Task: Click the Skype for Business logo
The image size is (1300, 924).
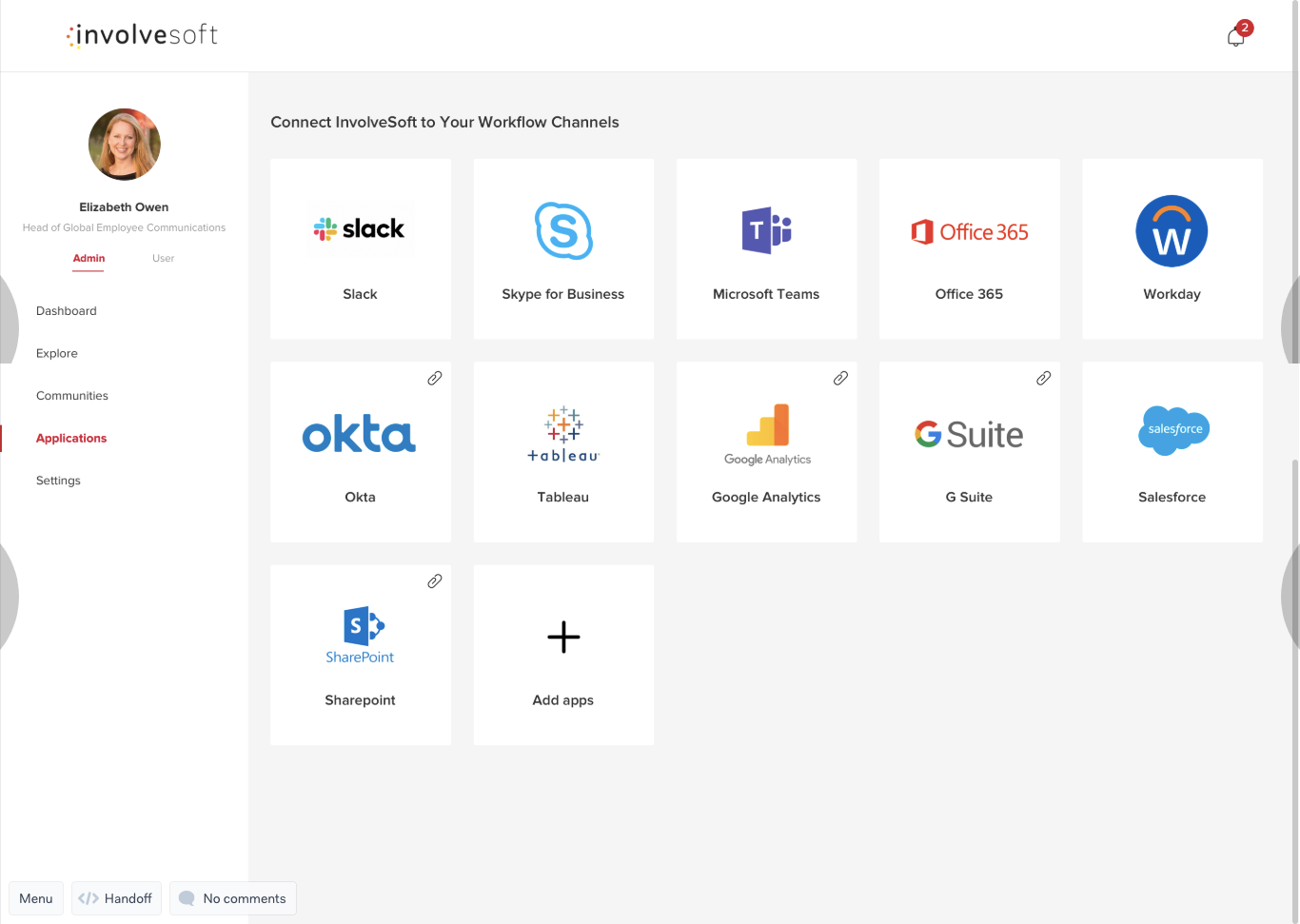Action: (x=563, y=230)
